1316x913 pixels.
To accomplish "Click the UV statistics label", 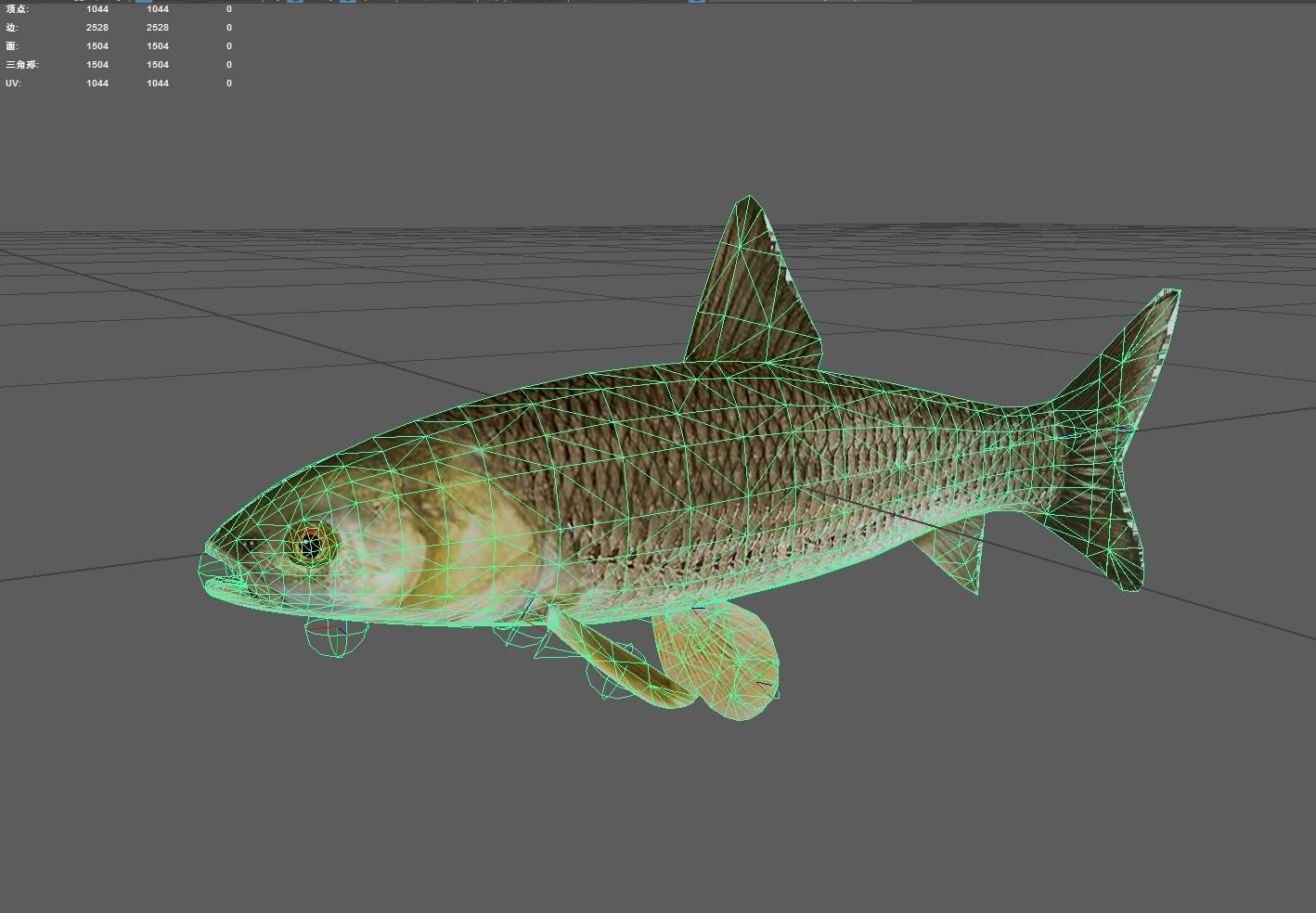I will pos(11,83).
